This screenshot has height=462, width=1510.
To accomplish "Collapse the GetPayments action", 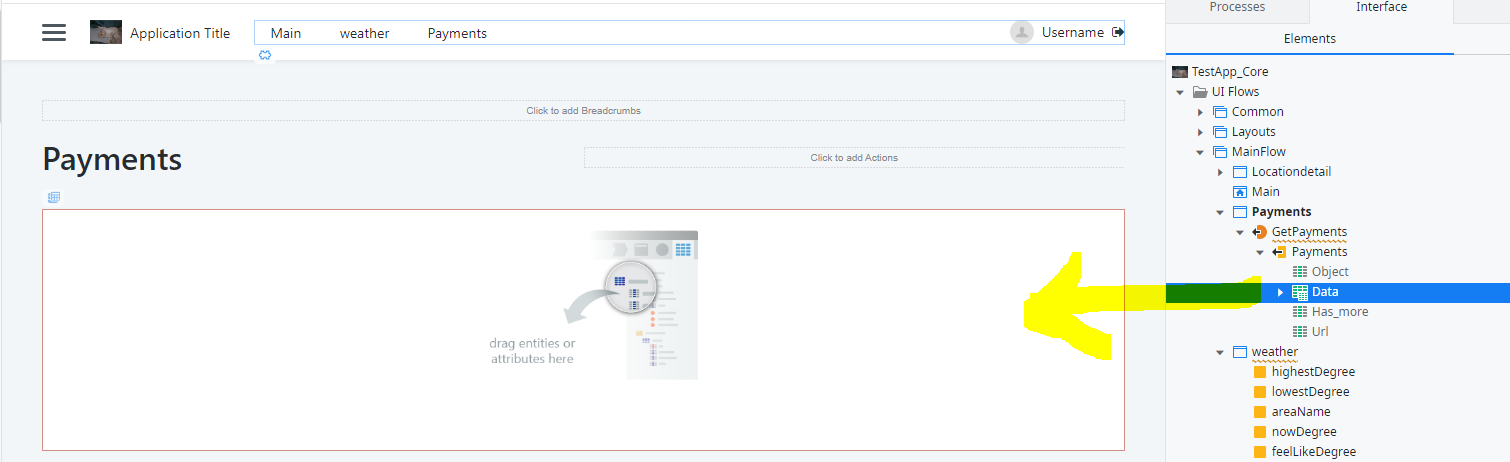I will coord(1241,232).
